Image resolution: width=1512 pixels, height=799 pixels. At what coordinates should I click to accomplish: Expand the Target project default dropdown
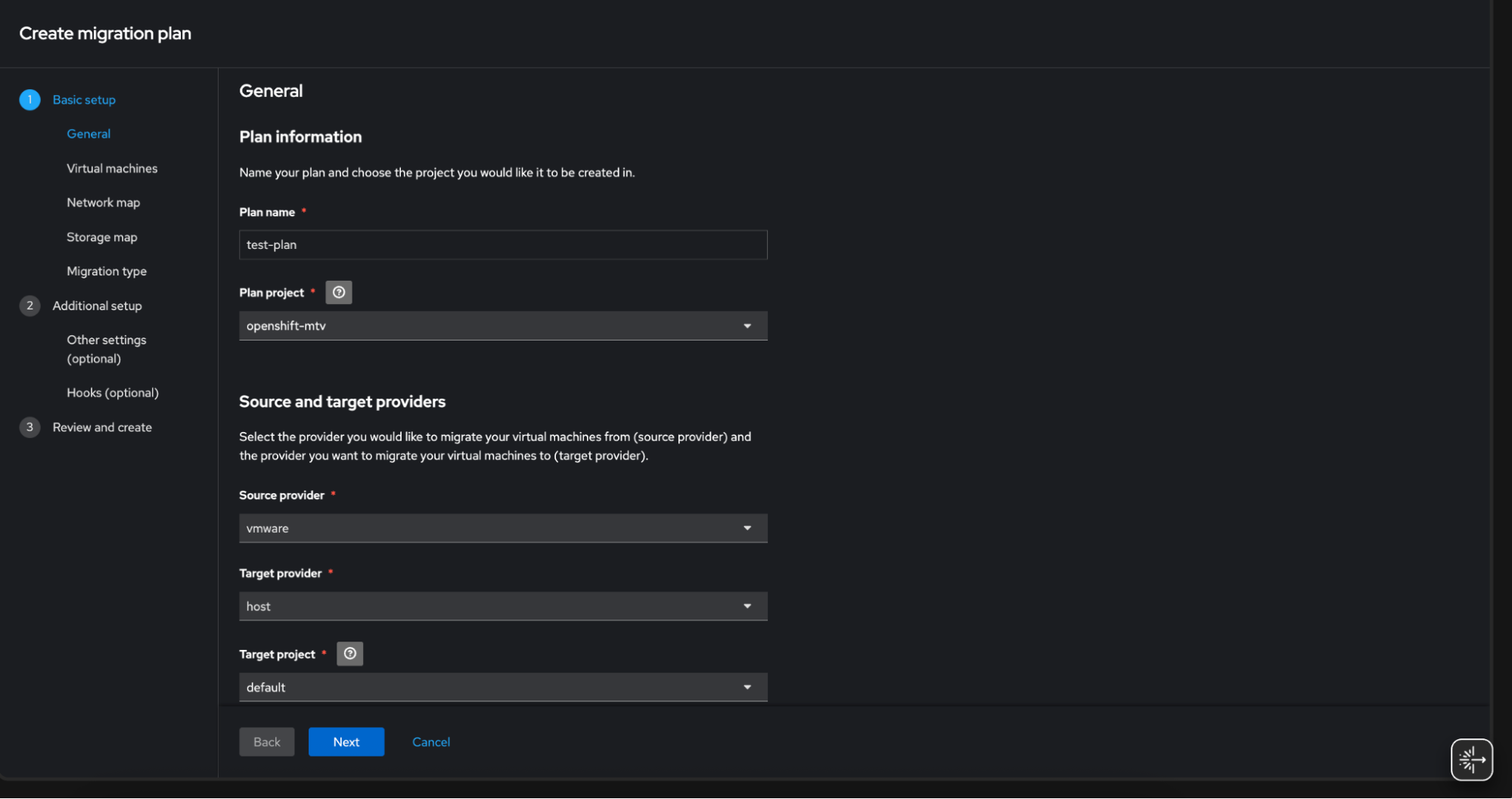click(503, 687)
